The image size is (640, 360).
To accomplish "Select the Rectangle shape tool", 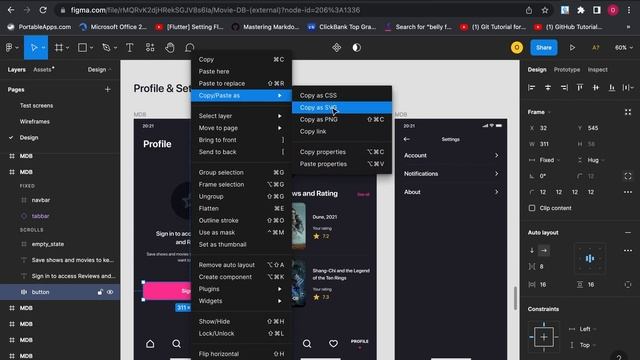I will (x=82, y=48).
